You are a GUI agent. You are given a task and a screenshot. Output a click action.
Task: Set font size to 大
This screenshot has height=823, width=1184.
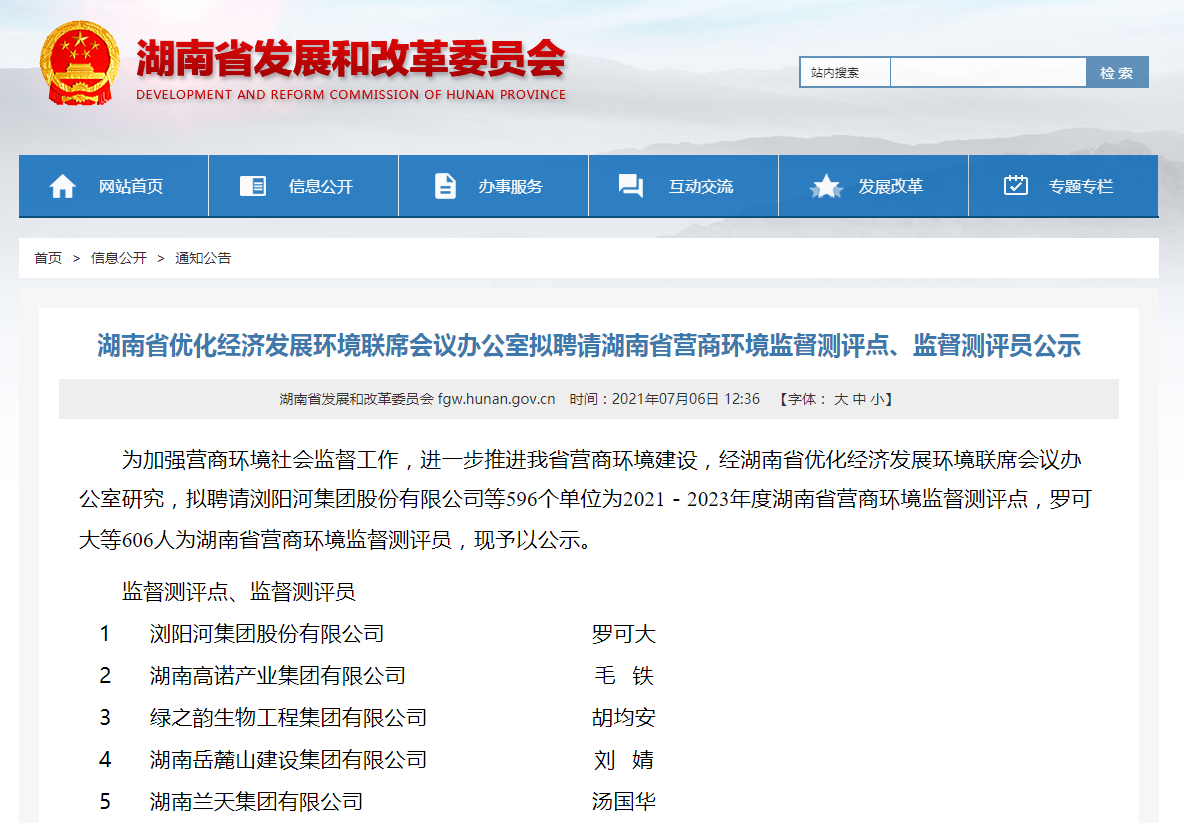coord(840,399)
